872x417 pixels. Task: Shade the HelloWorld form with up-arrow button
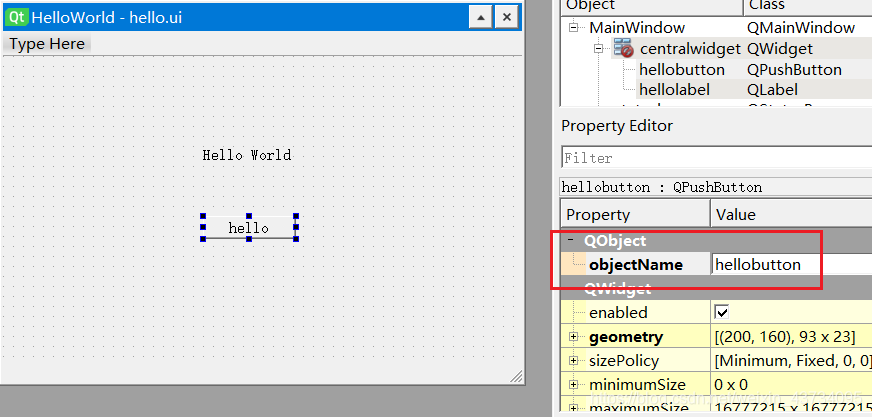(x=481, y=17)
